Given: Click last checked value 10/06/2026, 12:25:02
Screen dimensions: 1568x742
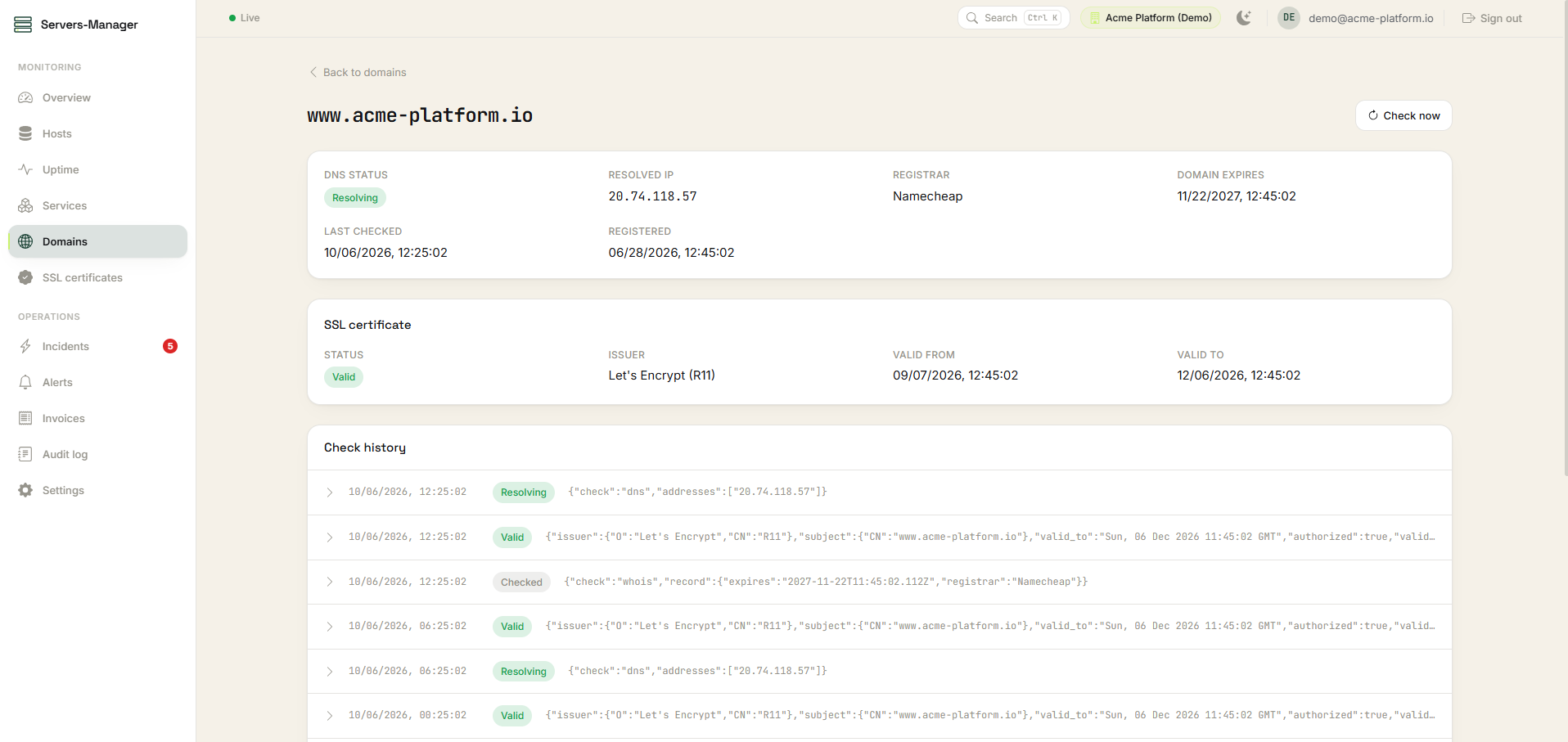Looking at the screenshot, I should click(385, 253).
